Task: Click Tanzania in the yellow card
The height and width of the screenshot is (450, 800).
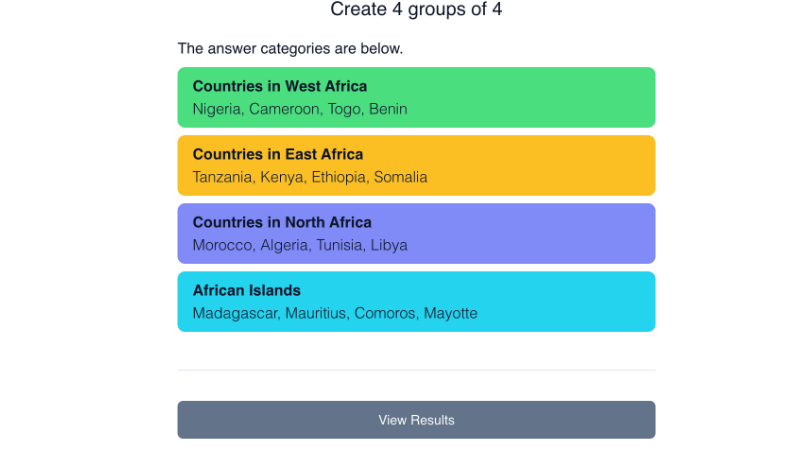Action: [x=222, y=177]
